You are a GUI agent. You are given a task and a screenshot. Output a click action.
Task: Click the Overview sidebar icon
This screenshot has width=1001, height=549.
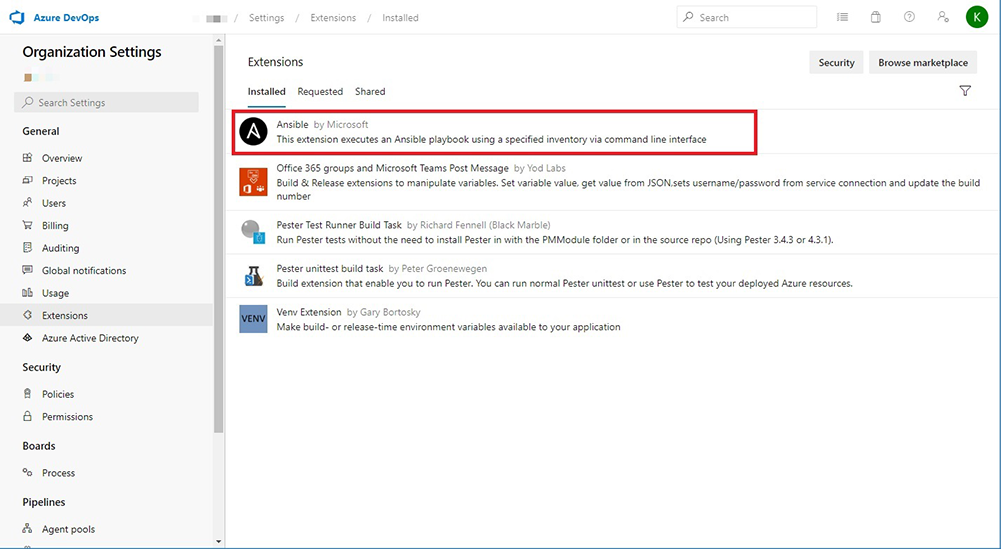27,158
